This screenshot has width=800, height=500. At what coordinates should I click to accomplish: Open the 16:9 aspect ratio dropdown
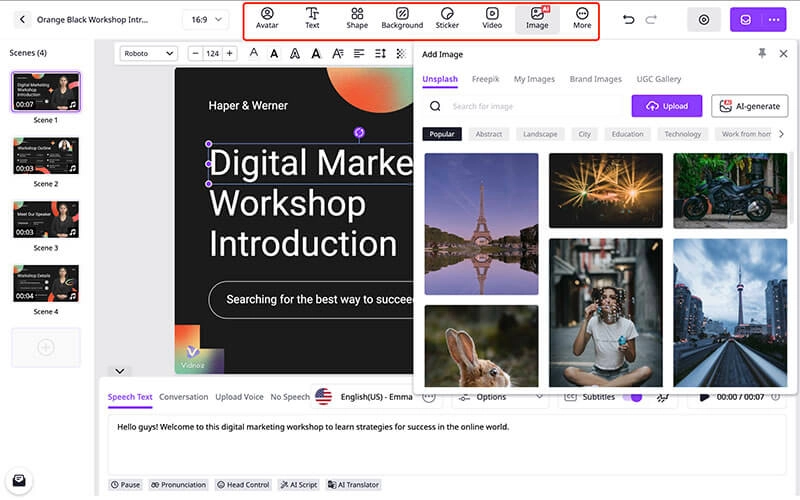(211, 19)
